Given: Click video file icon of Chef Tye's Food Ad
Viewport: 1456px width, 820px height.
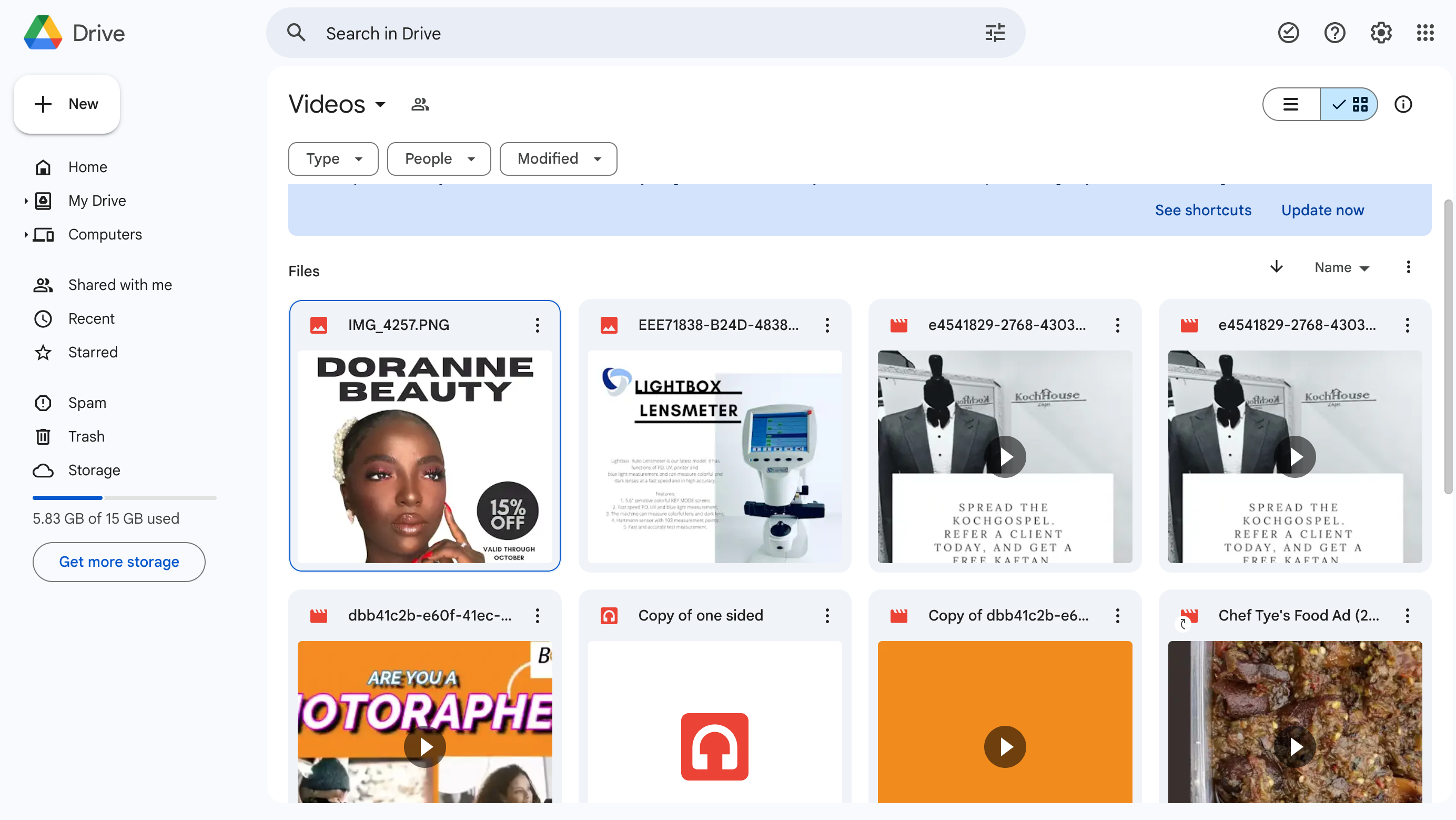Looking at the screenshot, I should click(1189, 616).
